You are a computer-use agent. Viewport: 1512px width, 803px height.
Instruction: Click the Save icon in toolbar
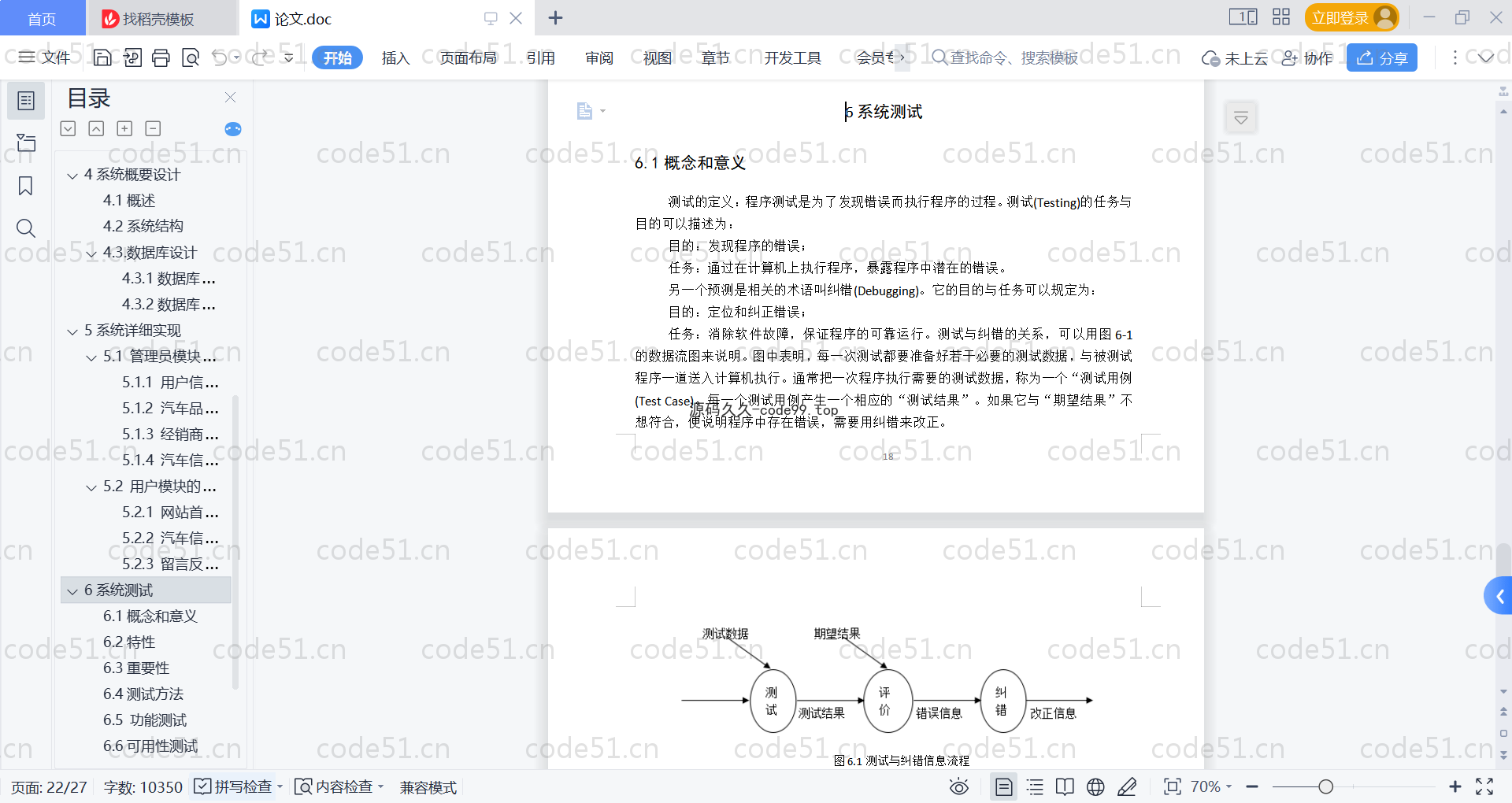102,57
